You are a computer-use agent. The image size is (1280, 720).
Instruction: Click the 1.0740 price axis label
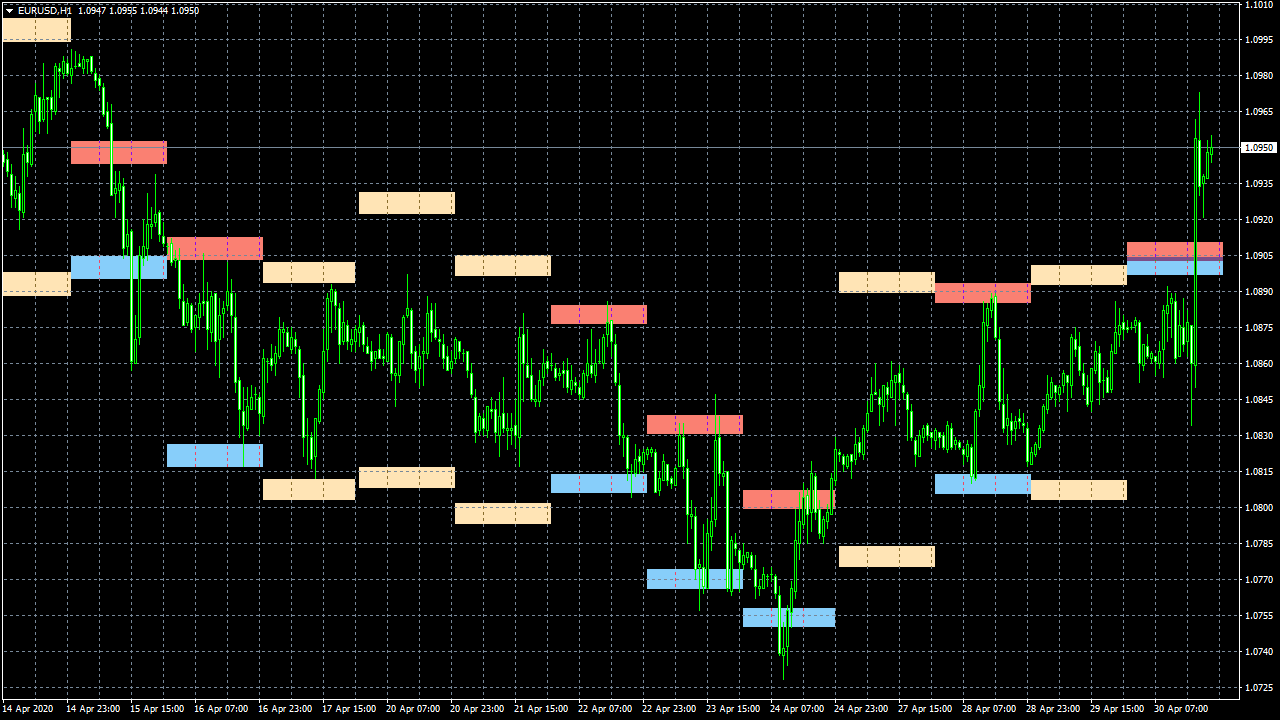coord(1258,652)
